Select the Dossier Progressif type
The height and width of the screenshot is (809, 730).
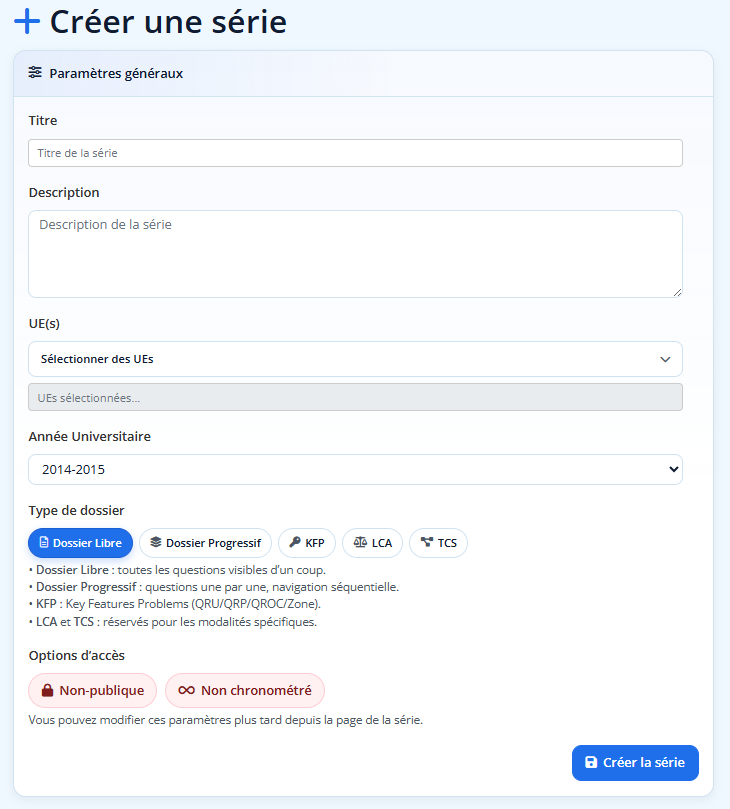pyautogui.click(x=205, y=543)
